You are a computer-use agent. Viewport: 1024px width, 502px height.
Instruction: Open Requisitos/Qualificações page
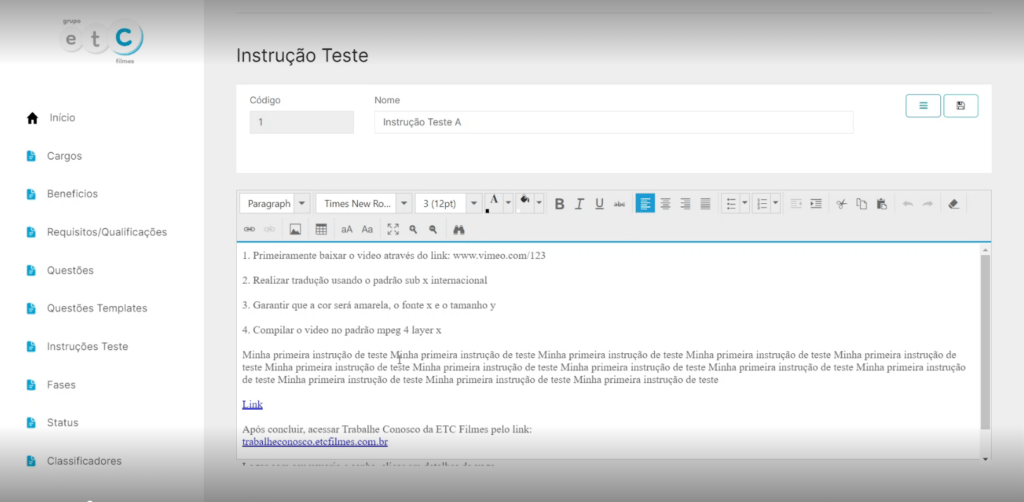(106, 232)
